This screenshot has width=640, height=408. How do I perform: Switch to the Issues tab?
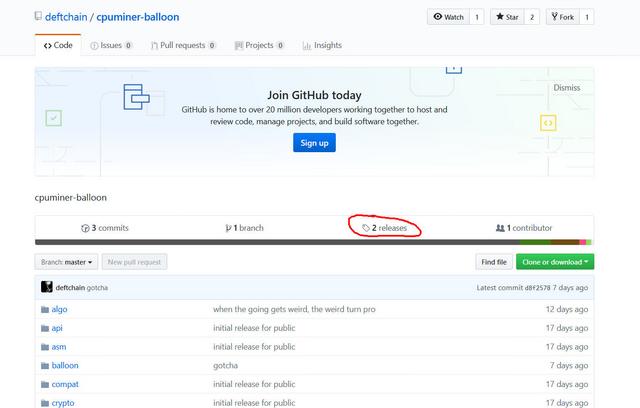(111, 45)
